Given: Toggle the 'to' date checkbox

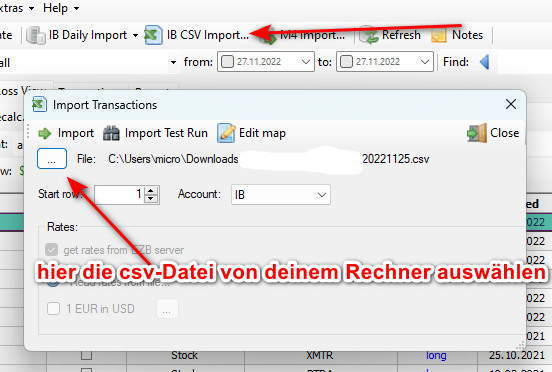Looking at the screenshot, I should click(346, 62).
